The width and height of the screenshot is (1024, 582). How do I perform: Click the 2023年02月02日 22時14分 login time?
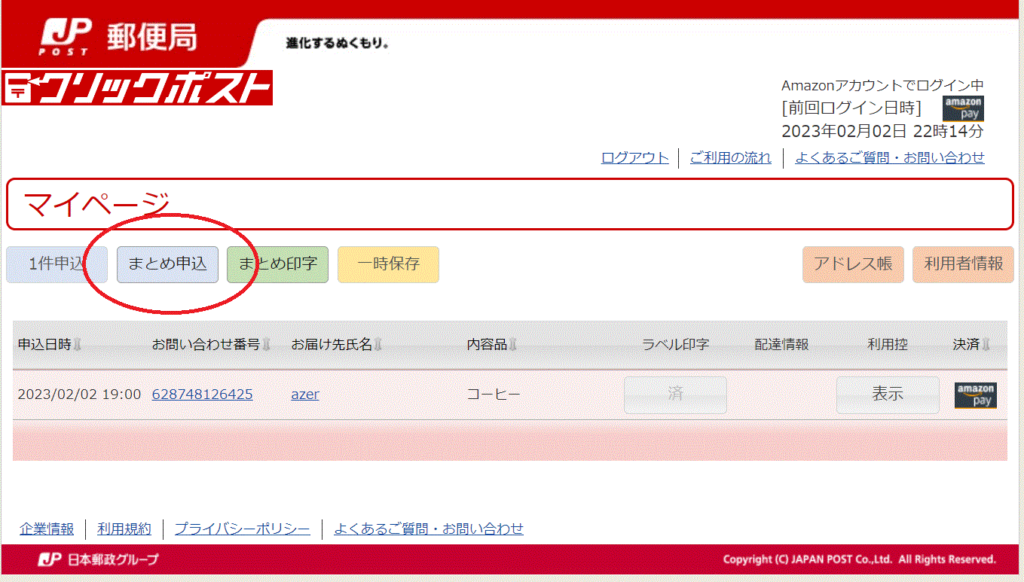[882, 131]
